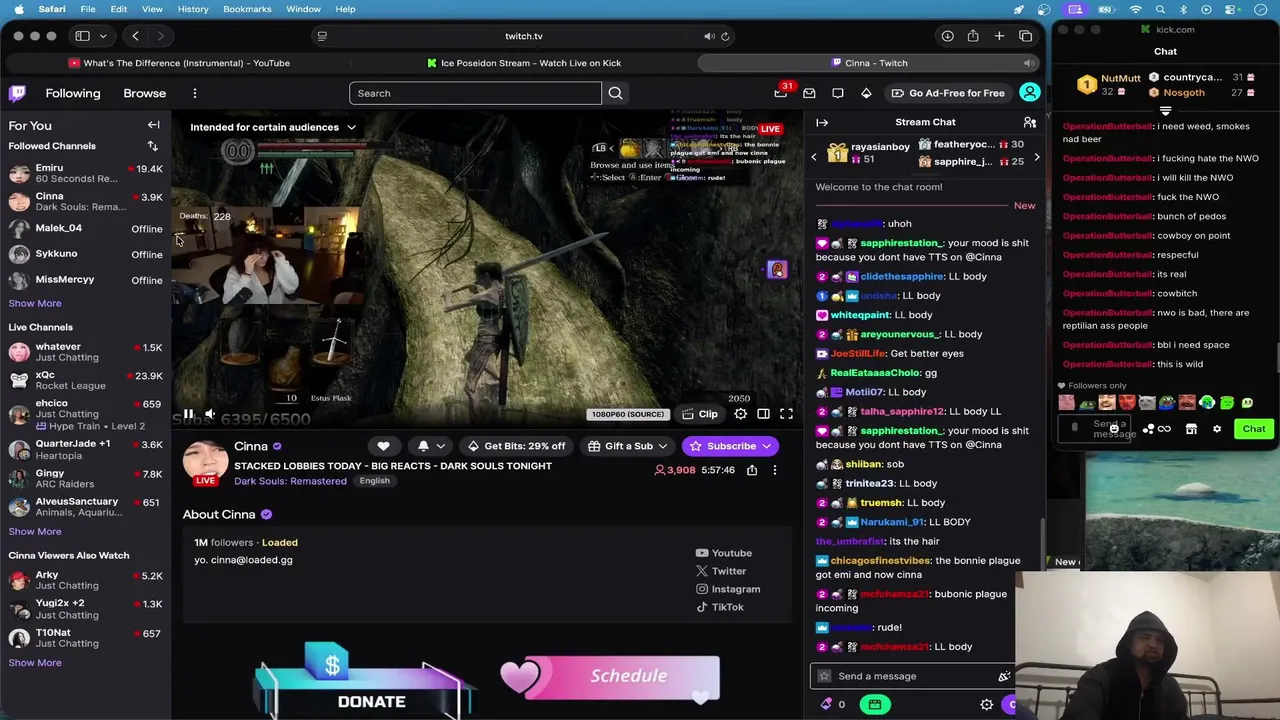
Task: Open the whispers speech bubble icon
Action: coord(838,93)
